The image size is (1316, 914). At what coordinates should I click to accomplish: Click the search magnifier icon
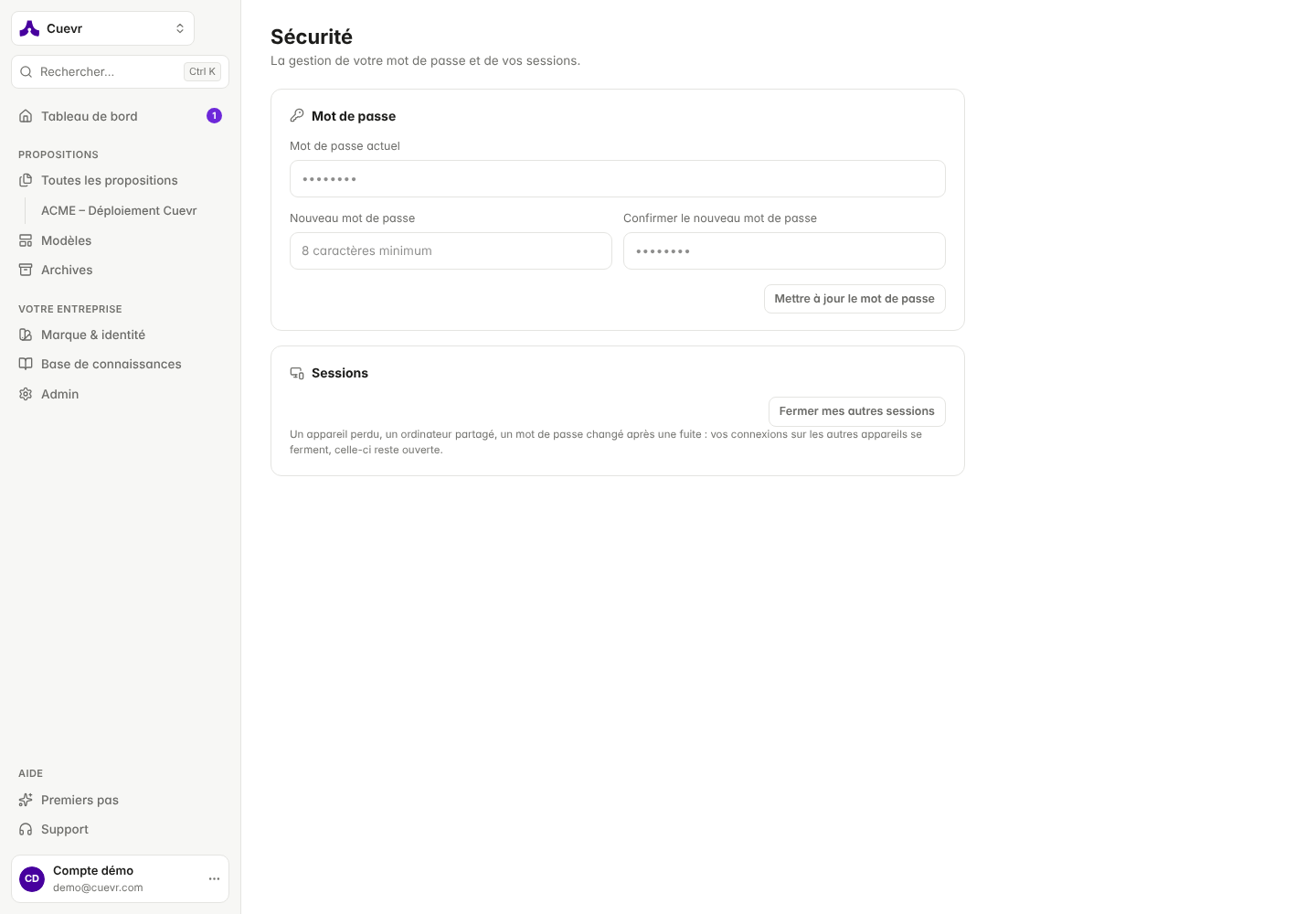26,71
